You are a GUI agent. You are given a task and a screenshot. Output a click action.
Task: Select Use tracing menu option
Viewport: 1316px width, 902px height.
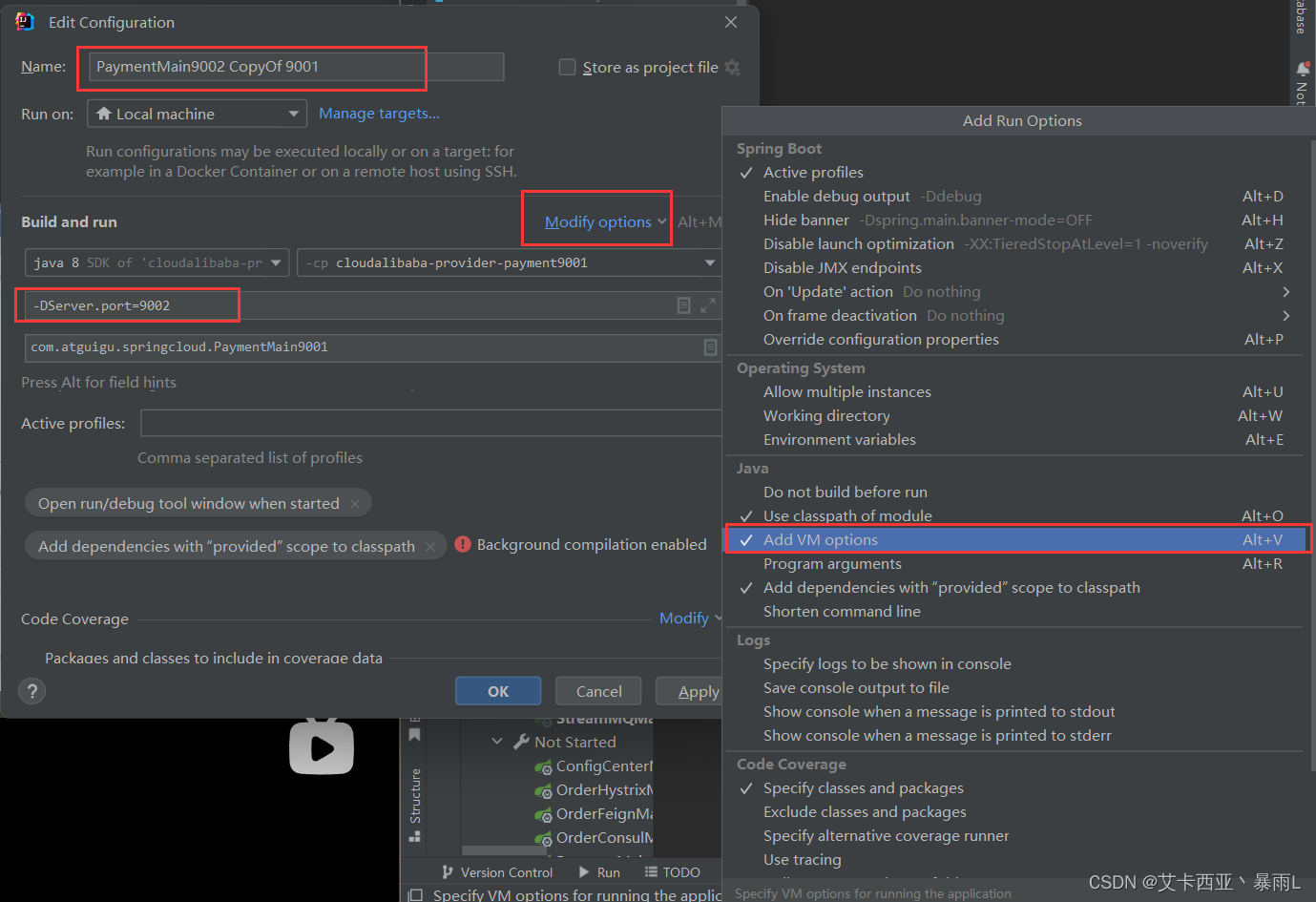click(x=1014, y=859)
